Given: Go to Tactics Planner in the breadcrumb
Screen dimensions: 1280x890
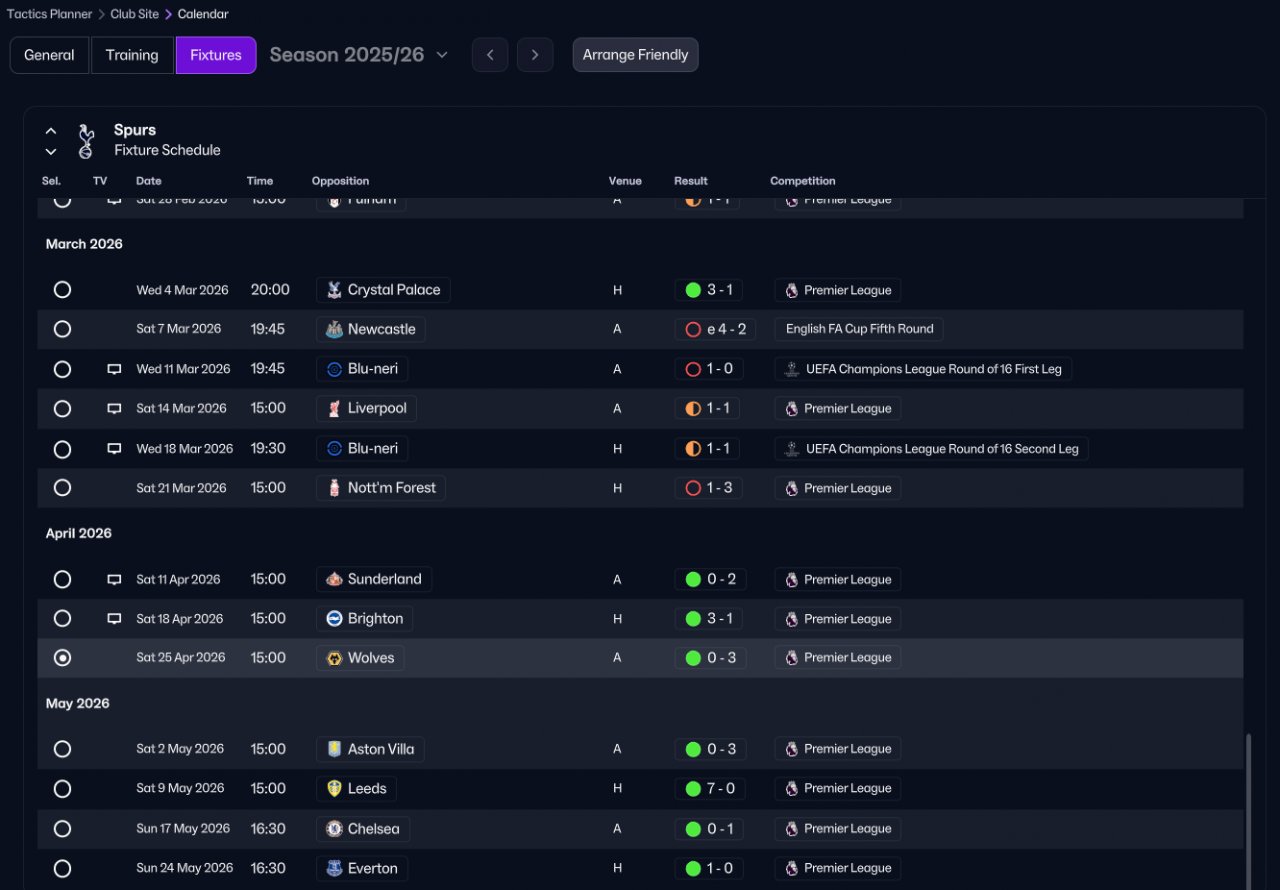Looking at the screenshot, I should 50,14.
